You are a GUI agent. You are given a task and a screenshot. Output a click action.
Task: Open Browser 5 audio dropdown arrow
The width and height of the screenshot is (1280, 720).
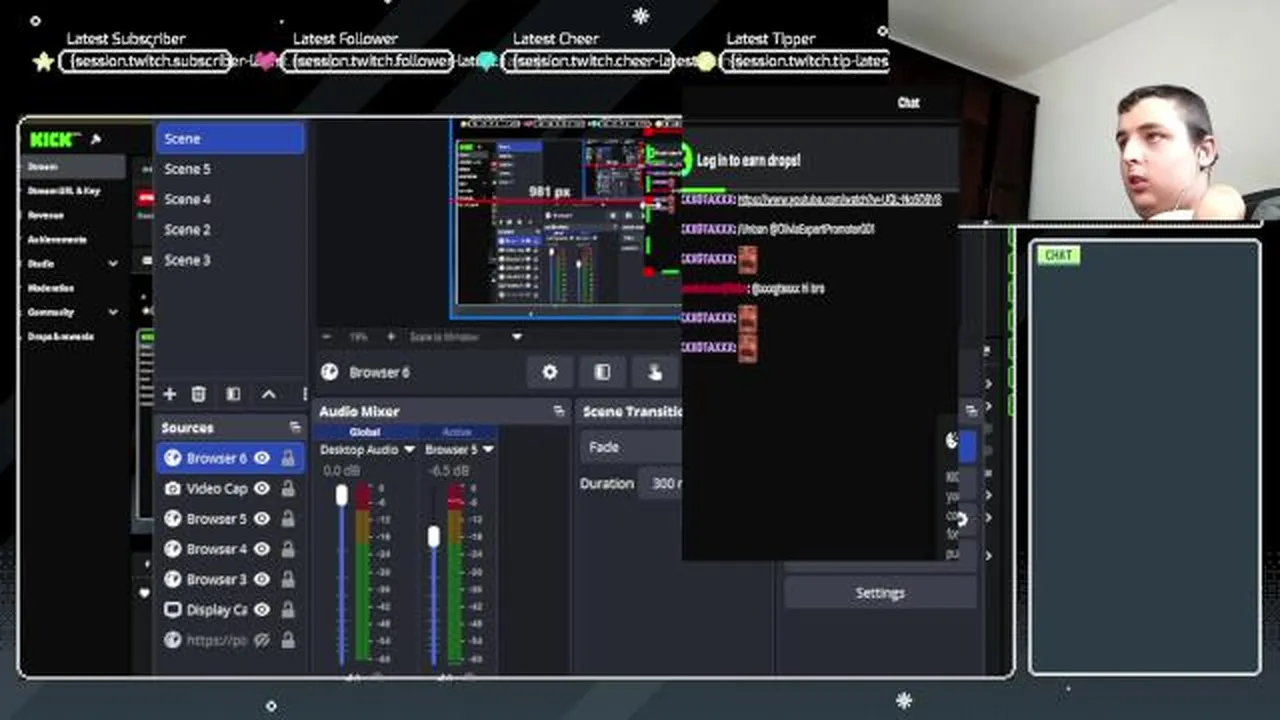click(488, 450)
